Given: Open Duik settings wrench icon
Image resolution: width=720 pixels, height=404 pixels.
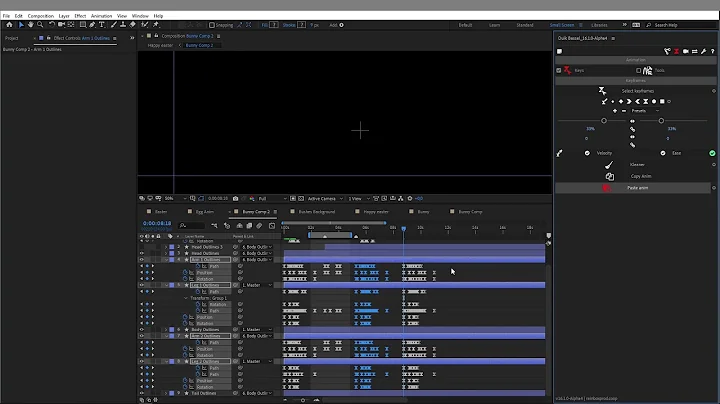Looking at the screenshot, I should pos(703,51).
